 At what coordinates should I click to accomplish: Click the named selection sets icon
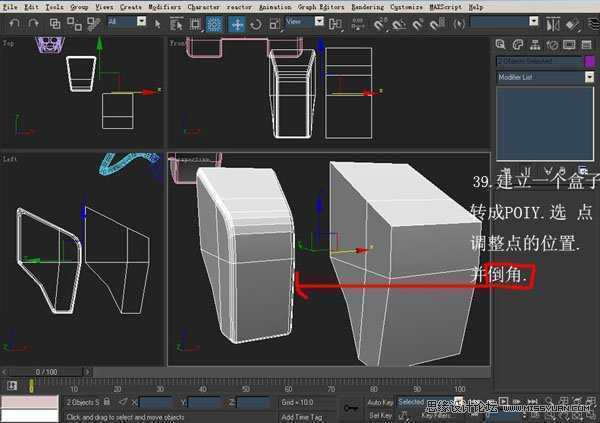pyautogui.click(x=459, y=24)
